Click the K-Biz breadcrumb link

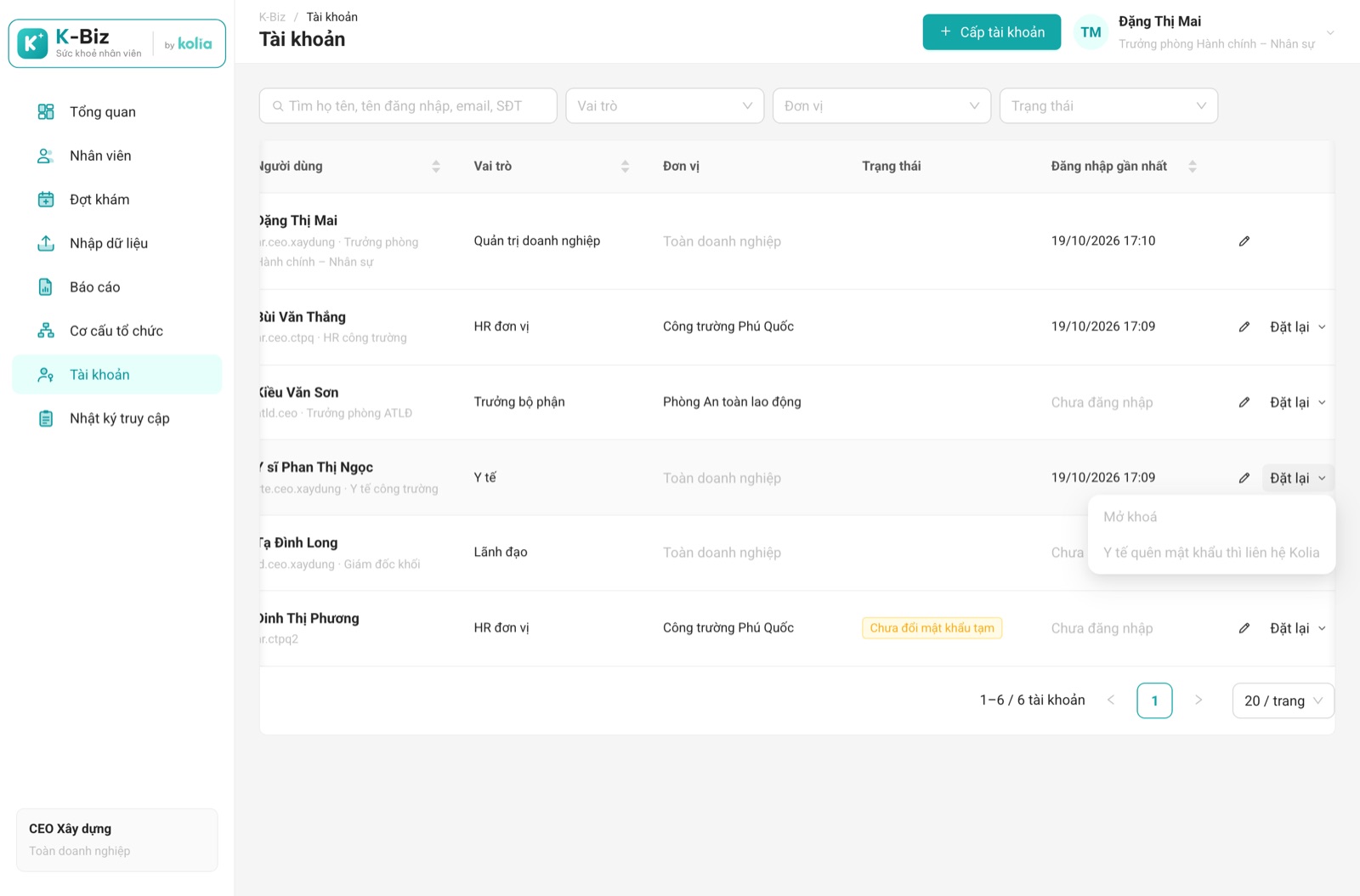[x=272, y=17]
